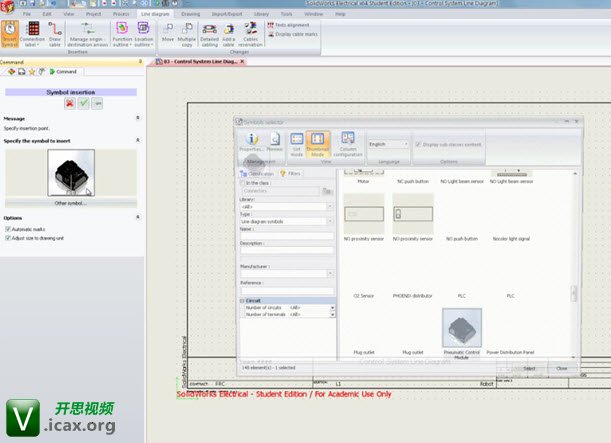Toggle the Automatic marks checkbox
Image resolution: width=611 pixels, height=443 pixels.
8,229
